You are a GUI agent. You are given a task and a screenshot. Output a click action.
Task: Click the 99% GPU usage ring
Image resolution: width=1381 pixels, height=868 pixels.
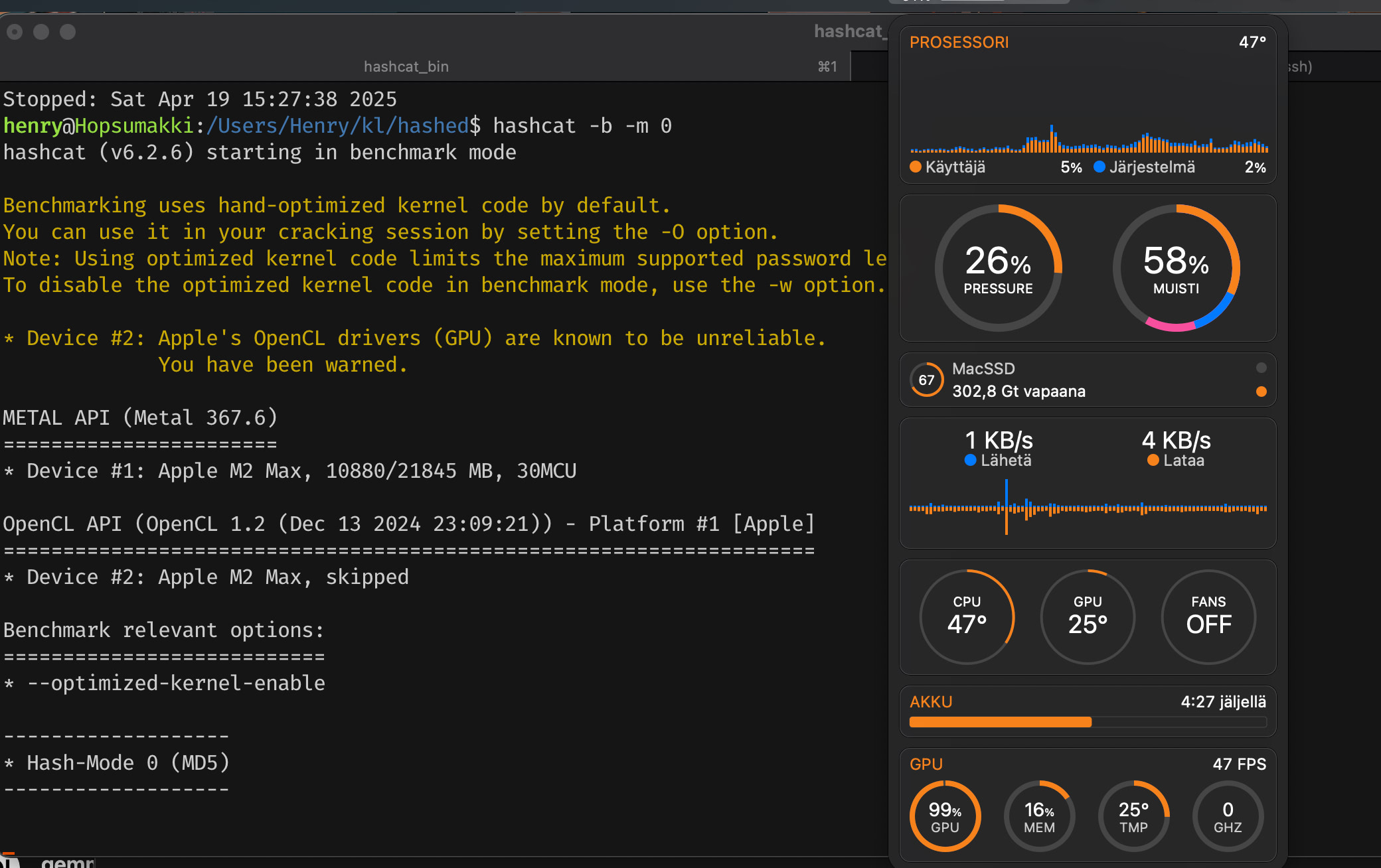945,816
